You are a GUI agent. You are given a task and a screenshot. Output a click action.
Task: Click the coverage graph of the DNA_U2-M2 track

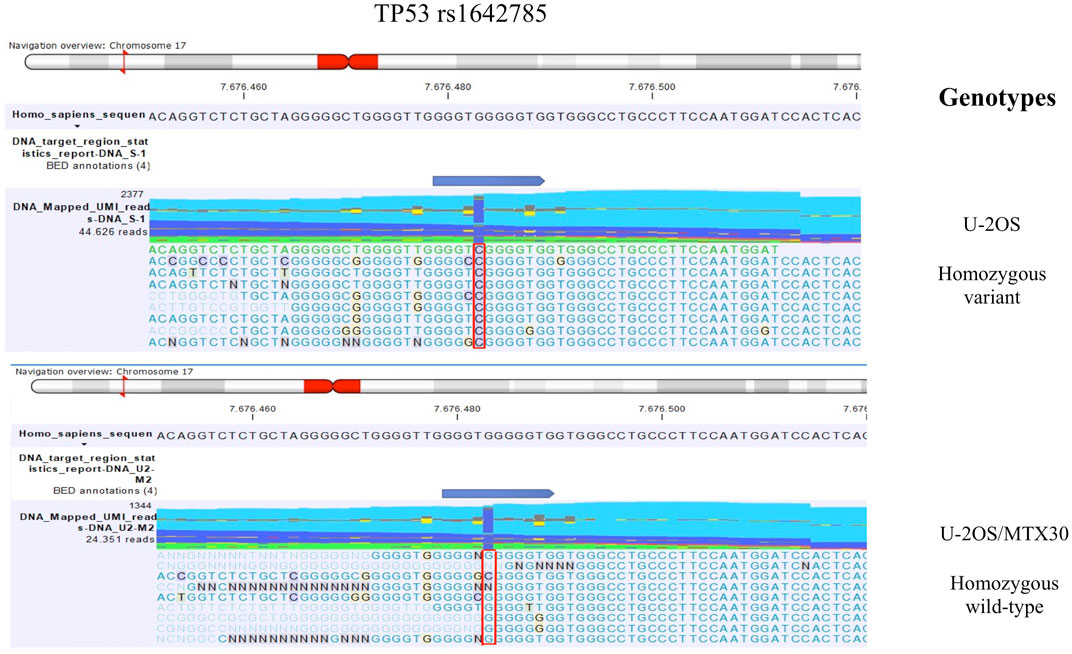point(511,527)
